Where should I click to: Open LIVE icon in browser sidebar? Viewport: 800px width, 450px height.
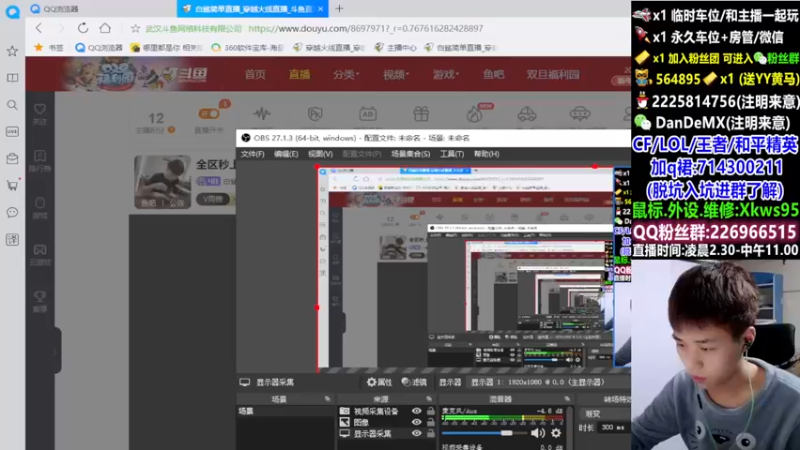coord(12,132)
